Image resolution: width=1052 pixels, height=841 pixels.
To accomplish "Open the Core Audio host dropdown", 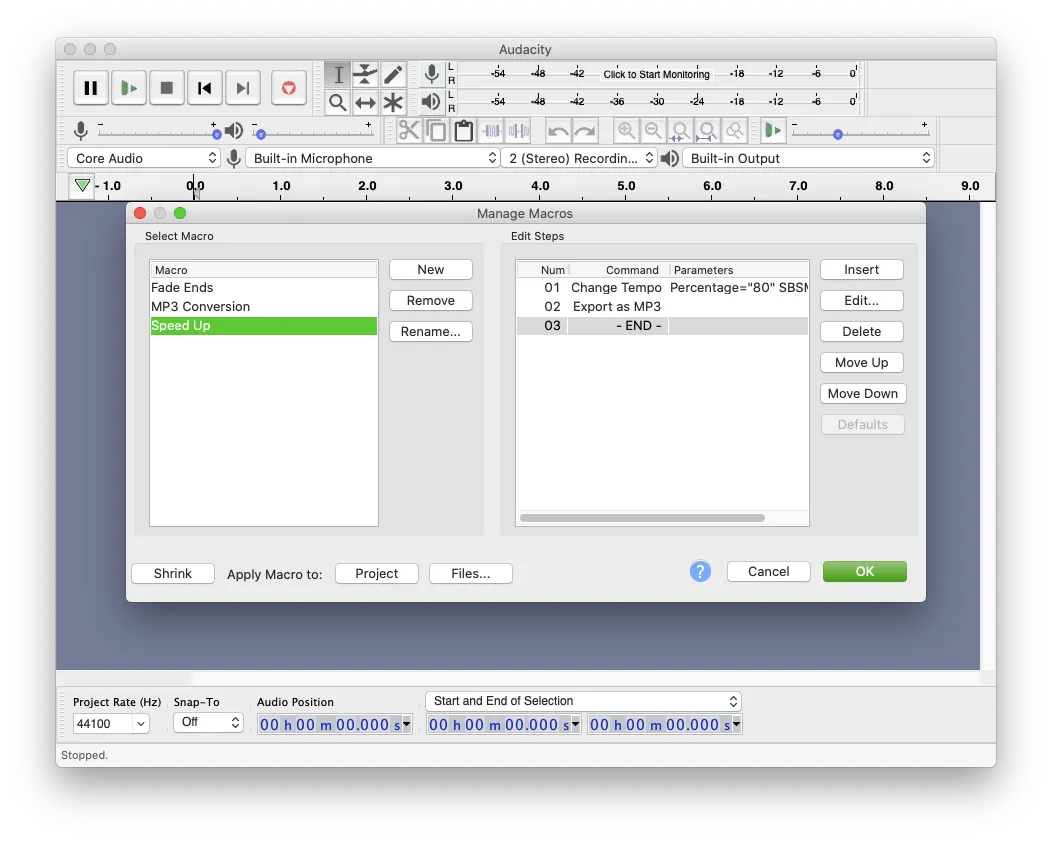I will [x=144, y=158].
